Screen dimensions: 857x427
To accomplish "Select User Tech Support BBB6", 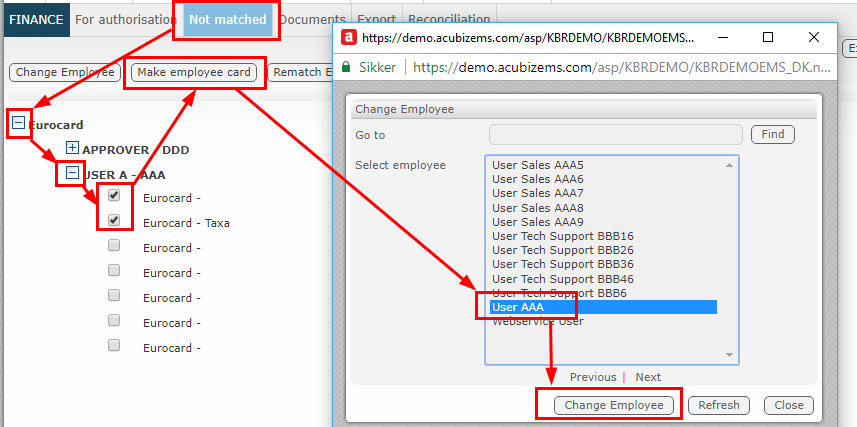I will [559, 293].
